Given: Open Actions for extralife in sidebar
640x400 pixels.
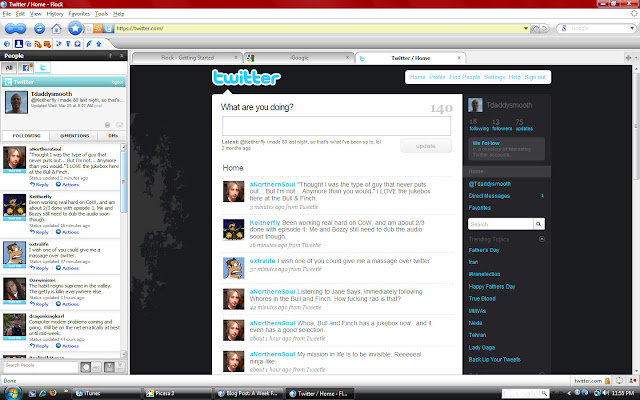Looking at the screenshot, I should (67, 268).
